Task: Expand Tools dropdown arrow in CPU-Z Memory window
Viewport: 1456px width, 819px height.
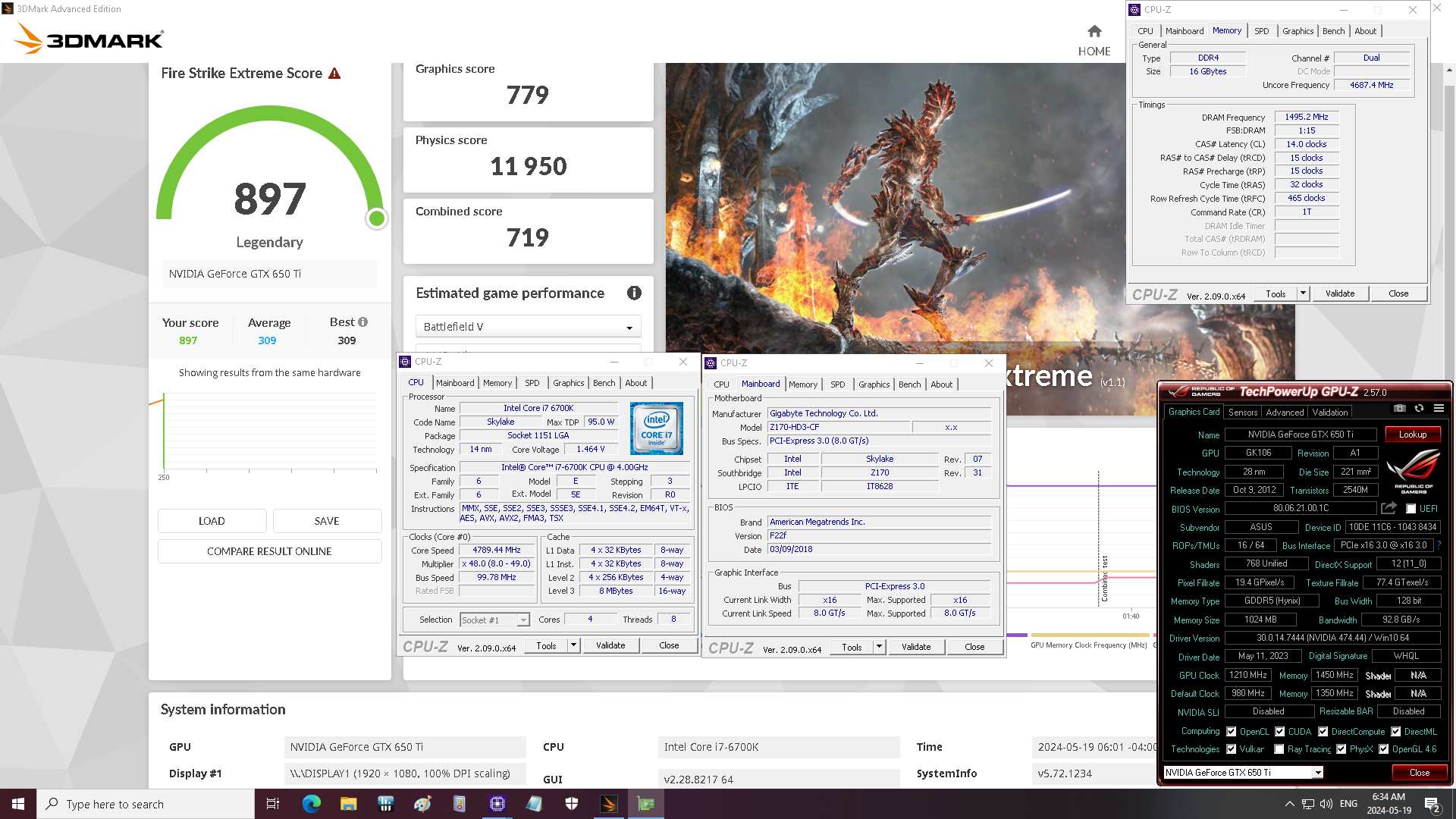Action: [x=1303, y=293]
